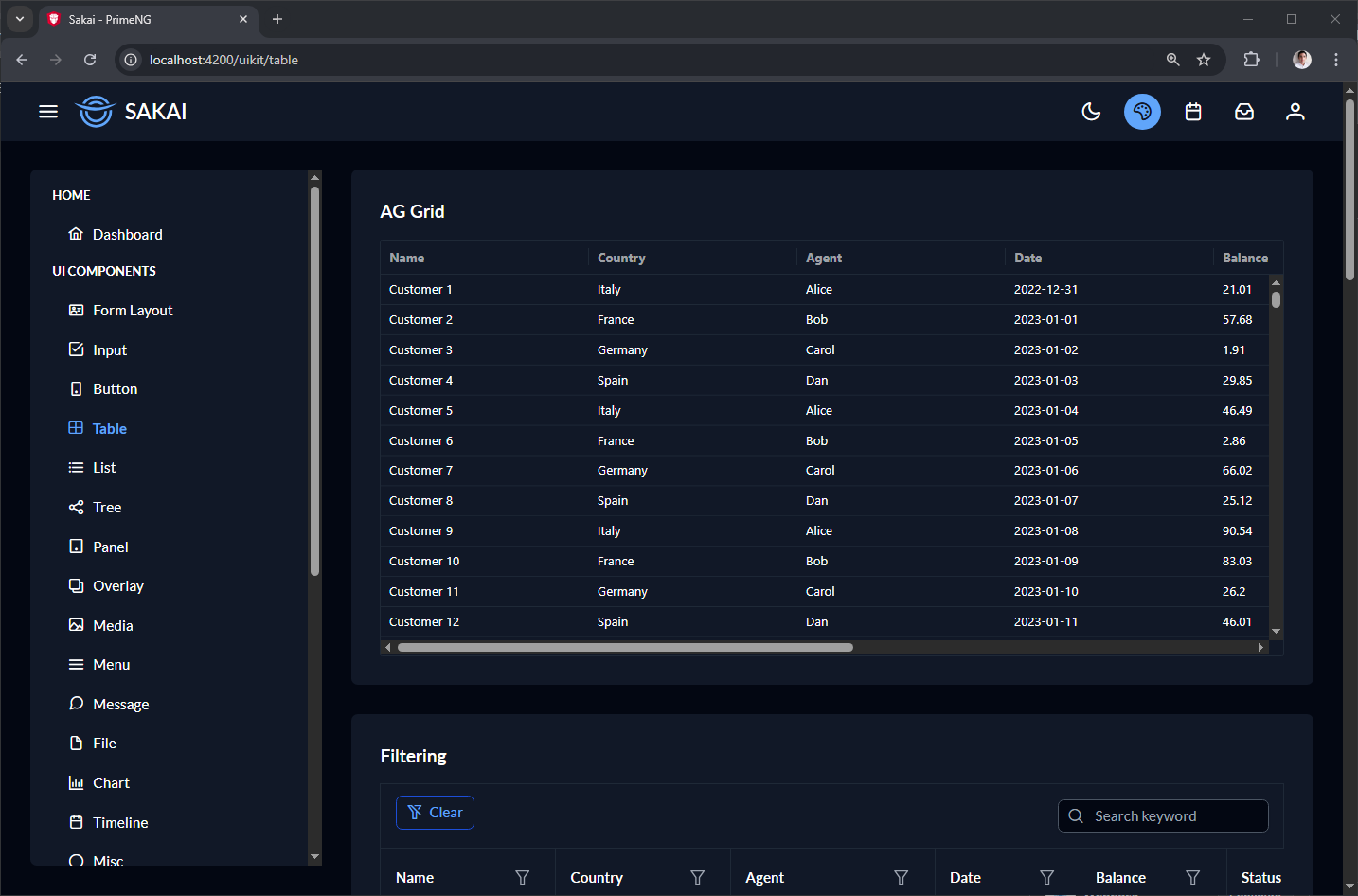1358x896 pixels.
Task: Click the browser reload button
Action: [x=90, y=60]
